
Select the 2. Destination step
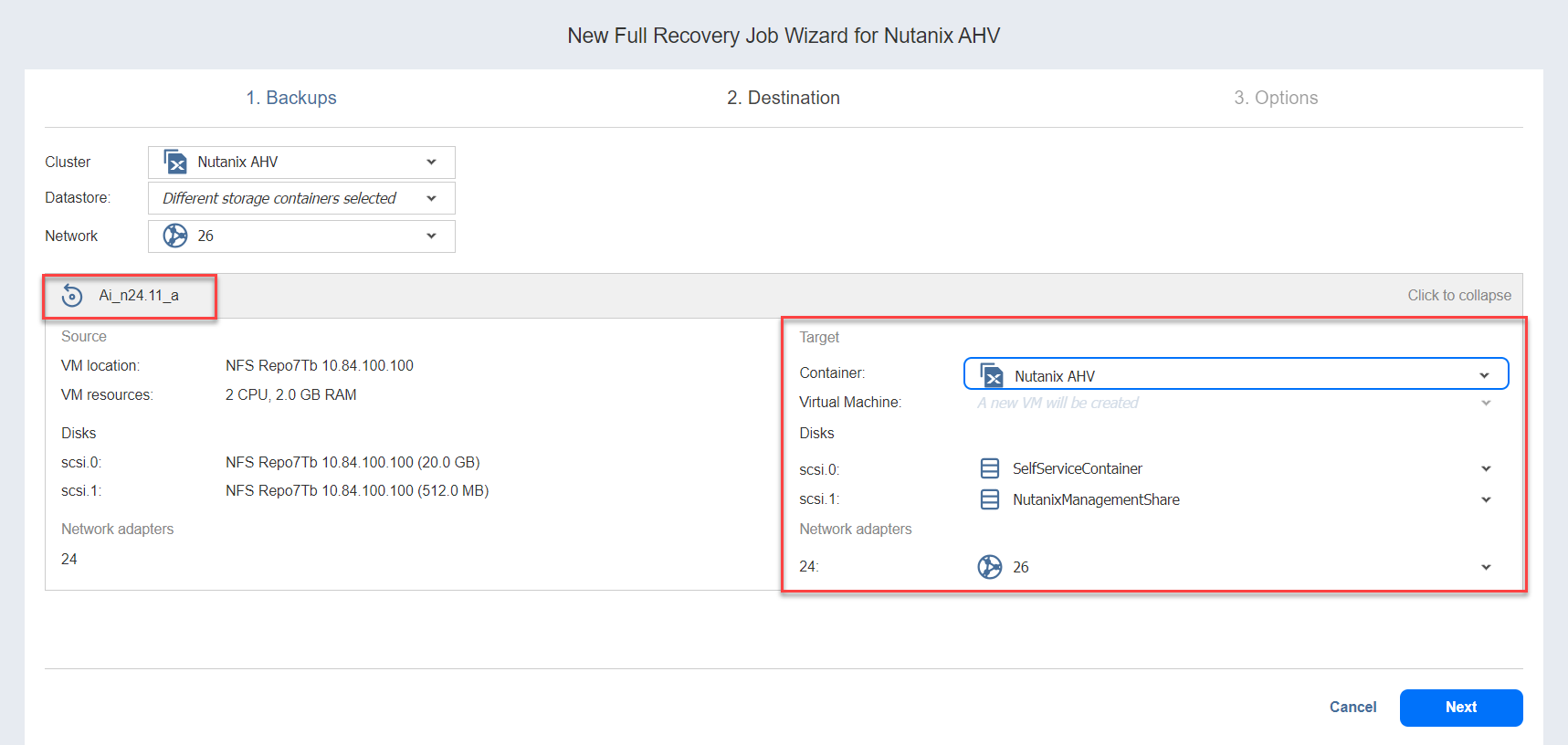784,98
